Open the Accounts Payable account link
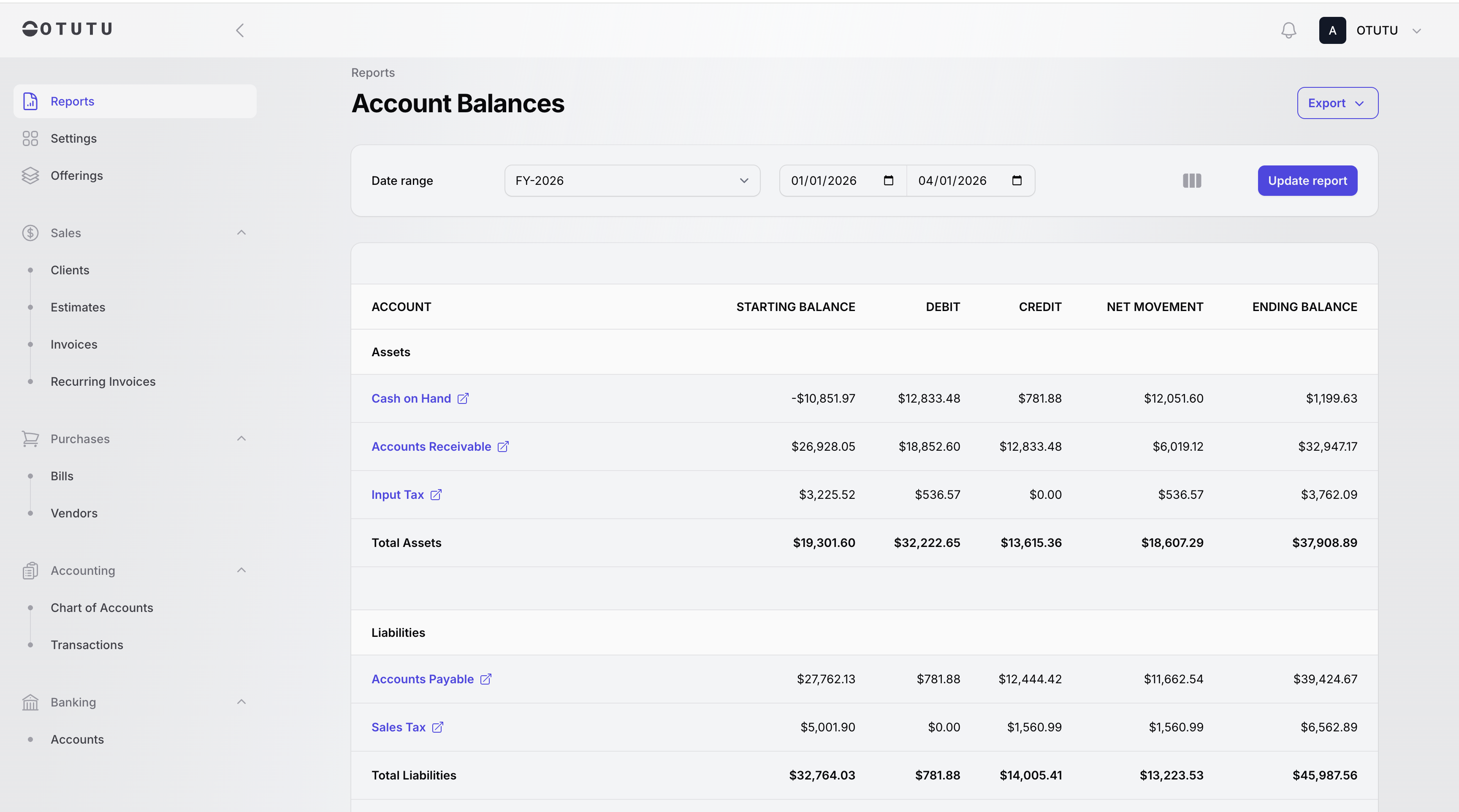Screen dimensions: 1459x812 coord(422,679)
